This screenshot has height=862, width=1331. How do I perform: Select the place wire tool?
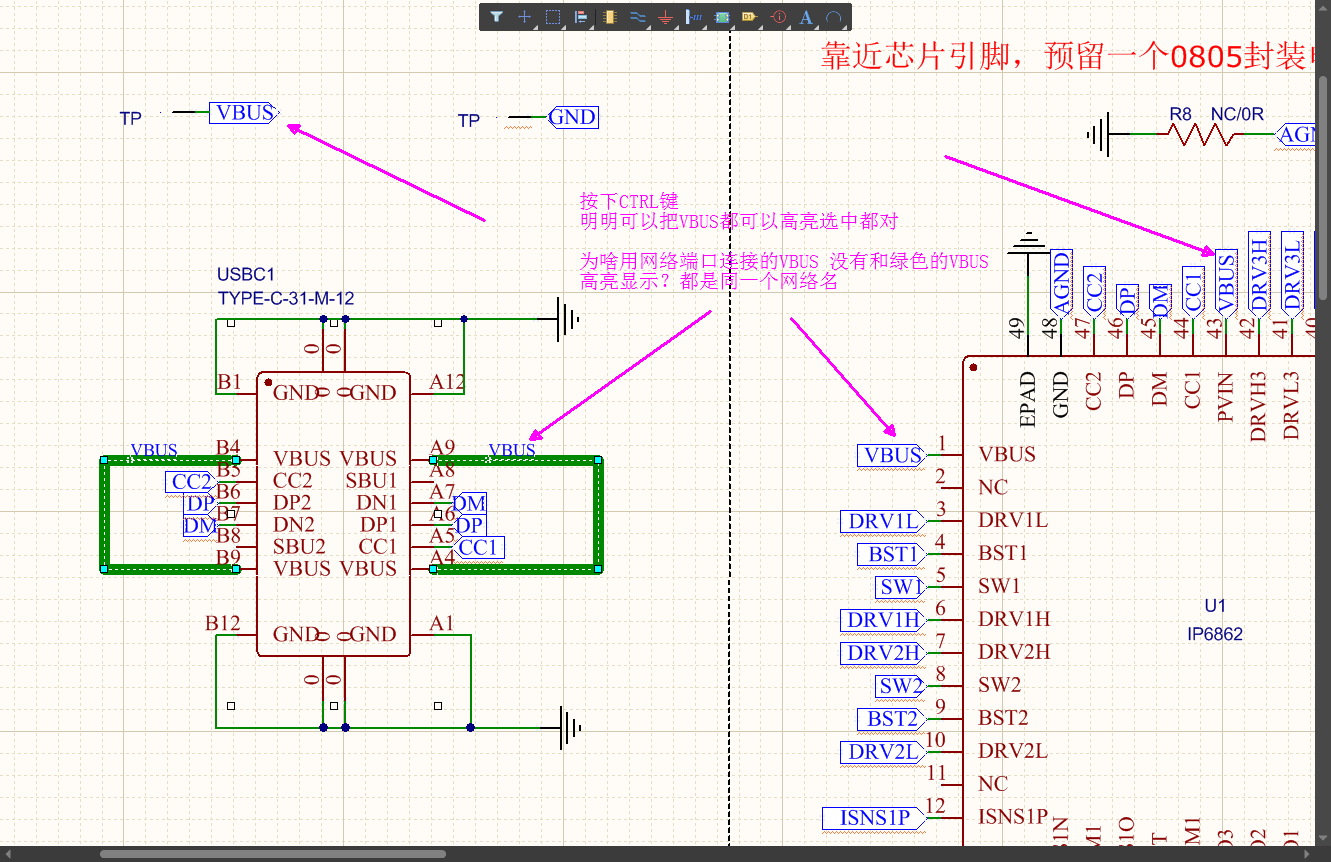[x=637, y=17]
